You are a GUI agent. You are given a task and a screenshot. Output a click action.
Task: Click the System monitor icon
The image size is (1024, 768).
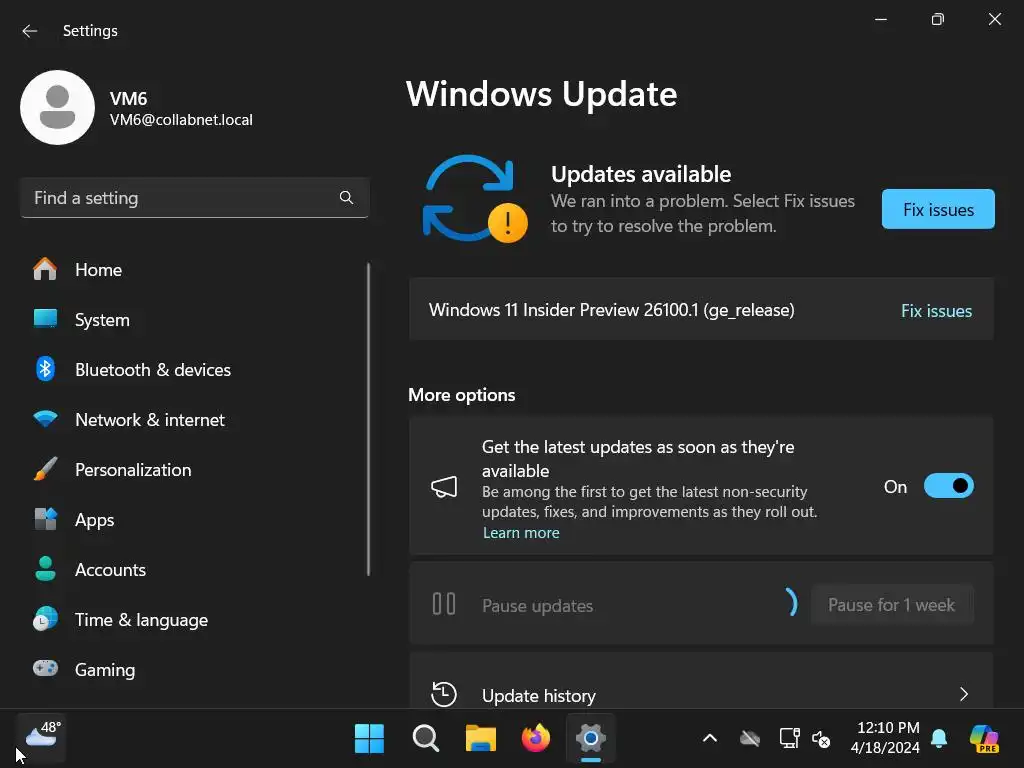45,319
